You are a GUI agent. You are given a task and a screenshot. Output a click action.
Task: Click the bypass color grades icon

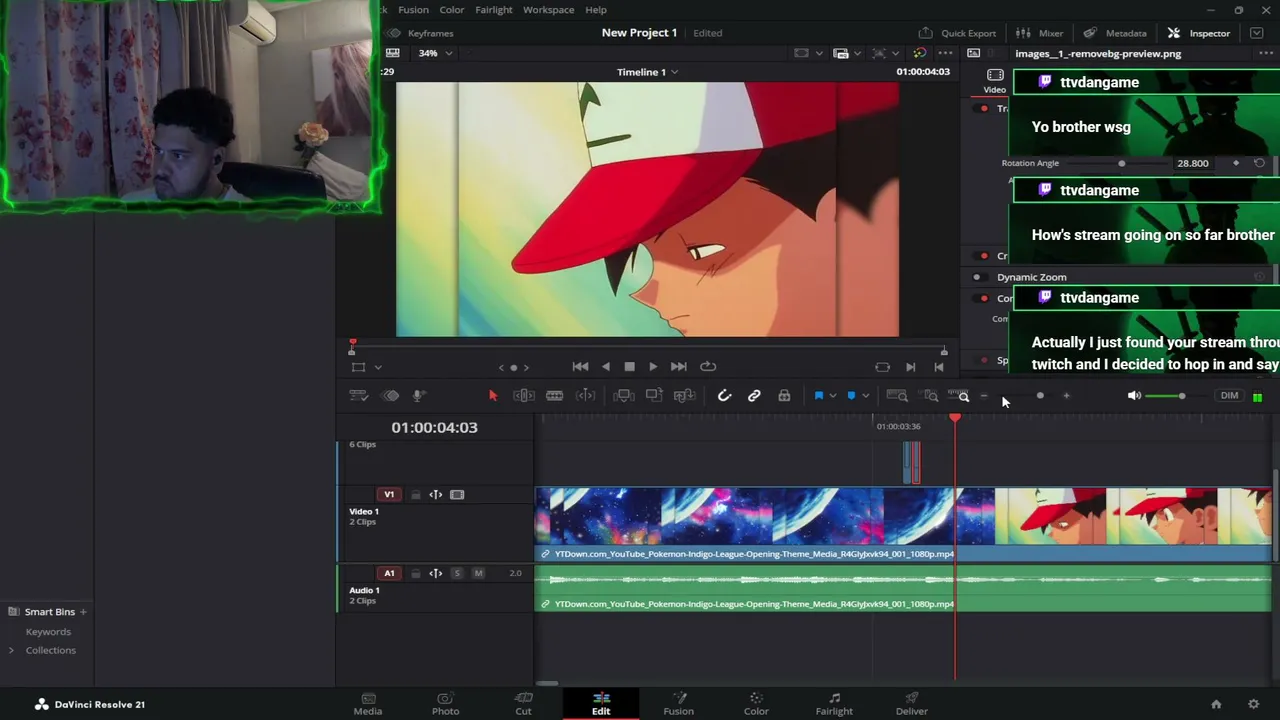pos(919,53)
